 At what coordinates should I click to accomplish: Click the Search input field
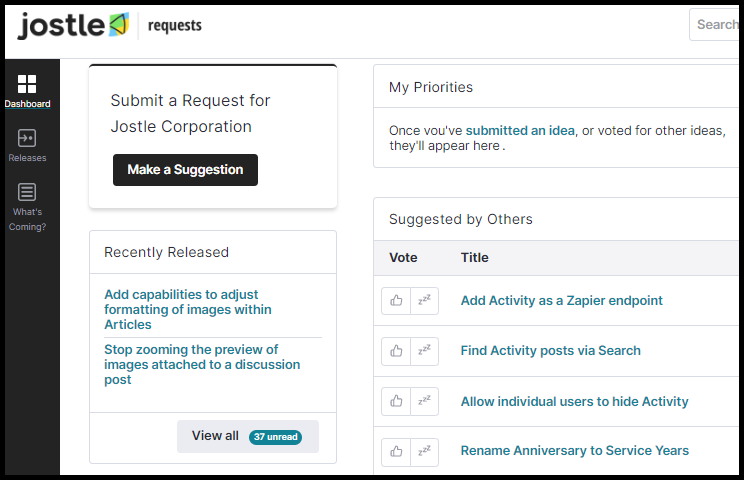pyautogui.click(x=714, y=25)
